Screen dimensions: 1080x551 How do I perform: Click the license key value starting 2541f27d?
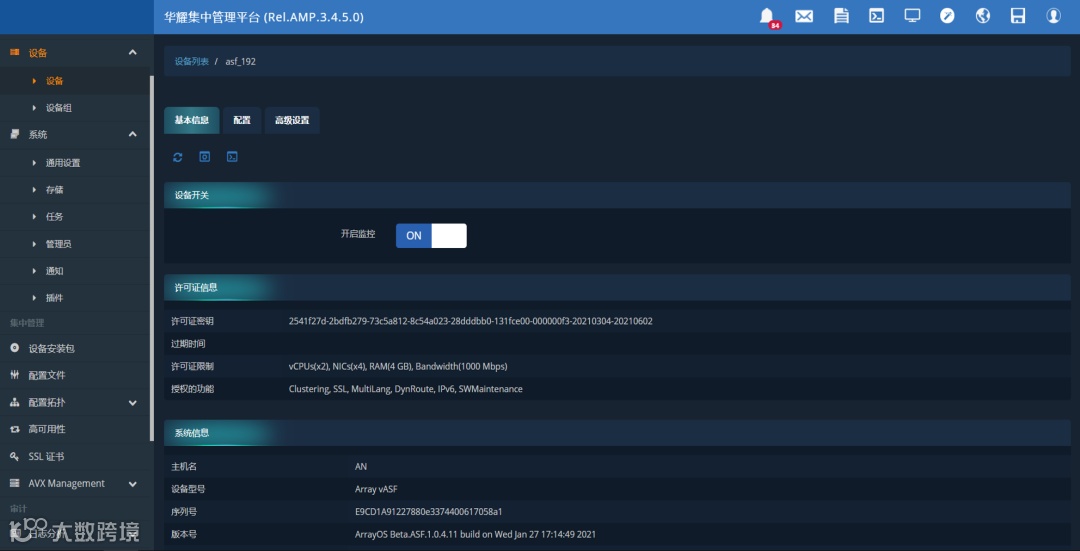(470, 321)
